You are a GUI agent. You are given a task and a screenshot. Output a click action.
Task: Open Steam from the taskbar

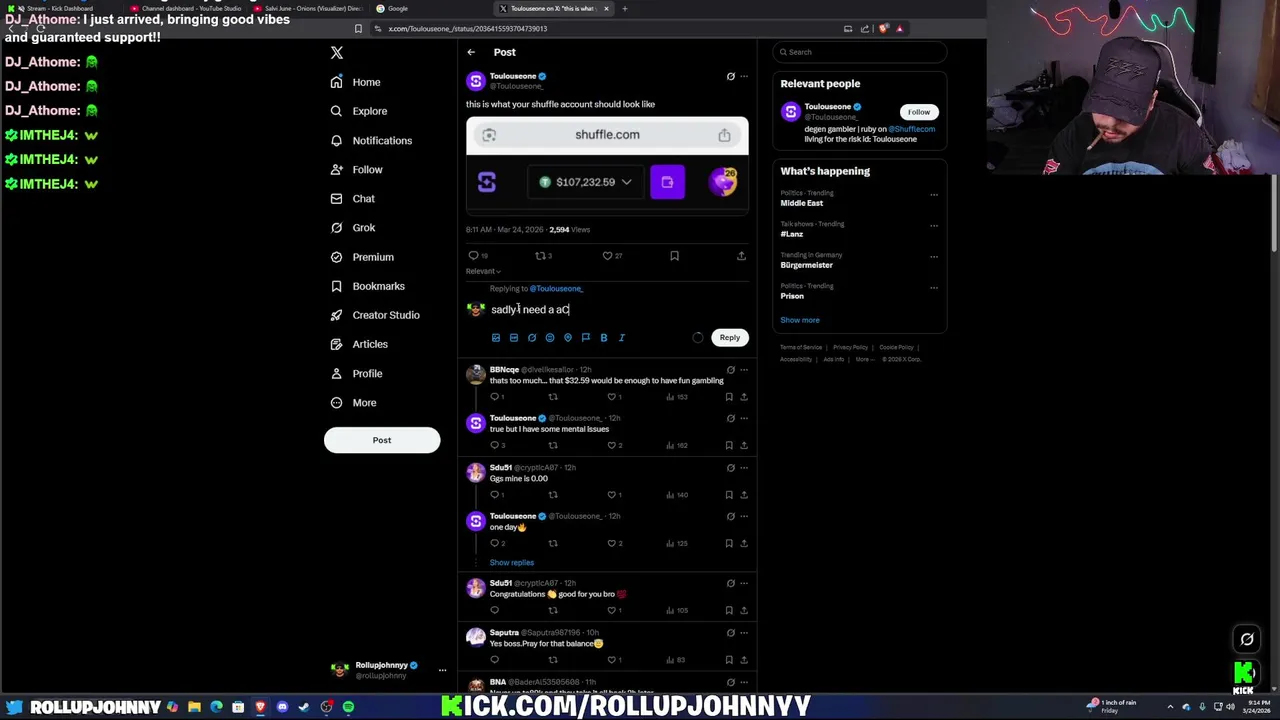(x=304, y=707)
